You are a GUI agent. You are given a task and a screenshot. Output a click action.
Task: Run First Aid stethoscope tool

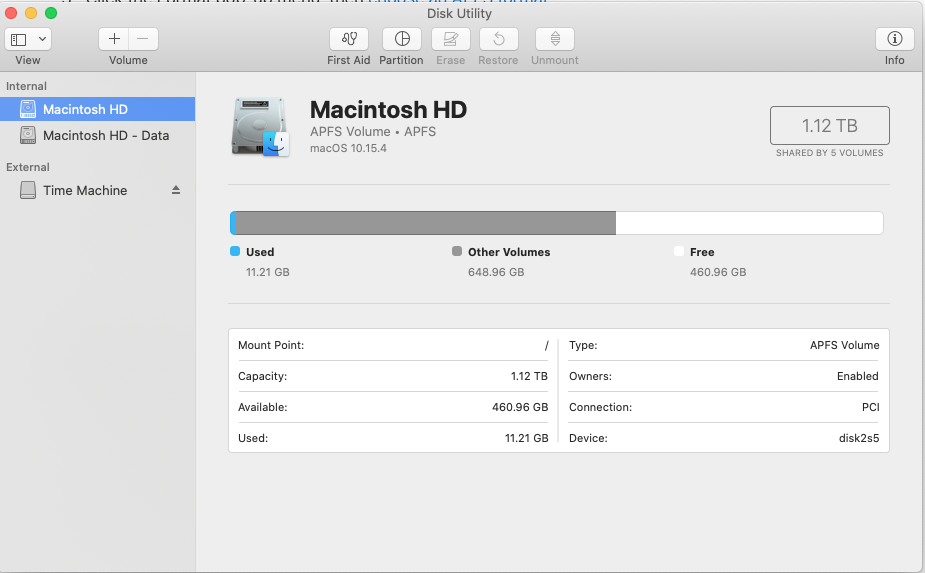349,39
